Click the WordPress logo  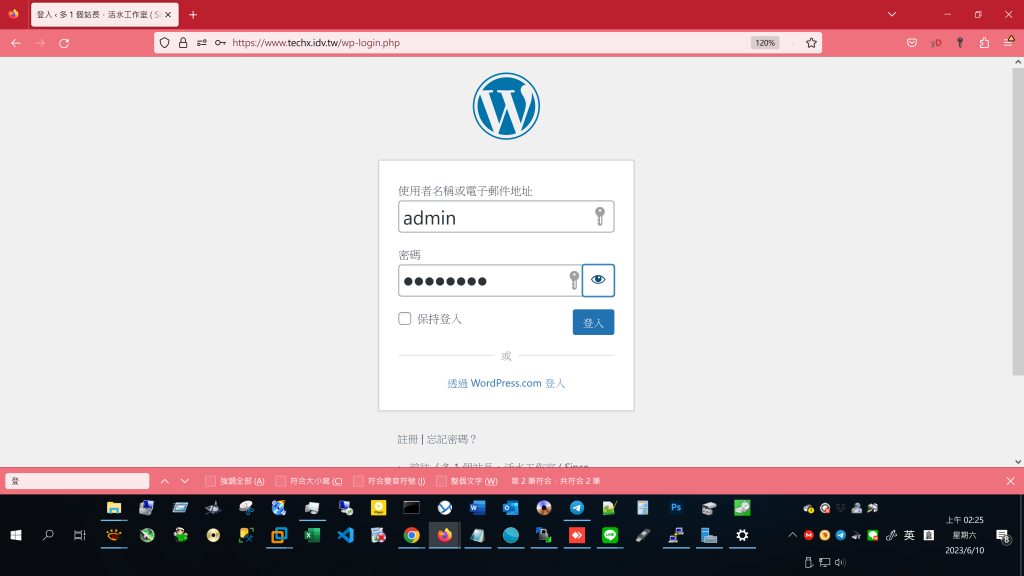(506, 106)
